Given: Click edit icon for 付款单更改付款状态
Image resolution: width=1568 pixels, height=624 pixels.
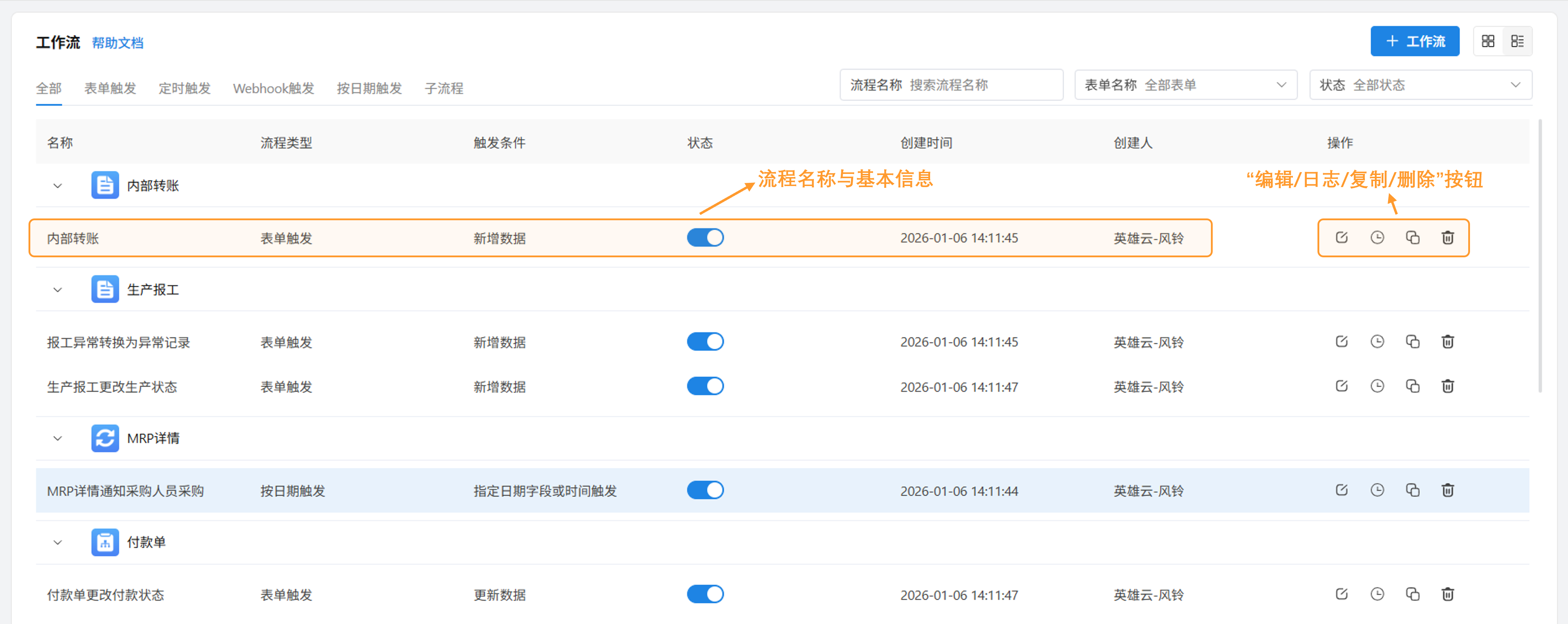Looking at the screenshot, I should click(1341, 594).
